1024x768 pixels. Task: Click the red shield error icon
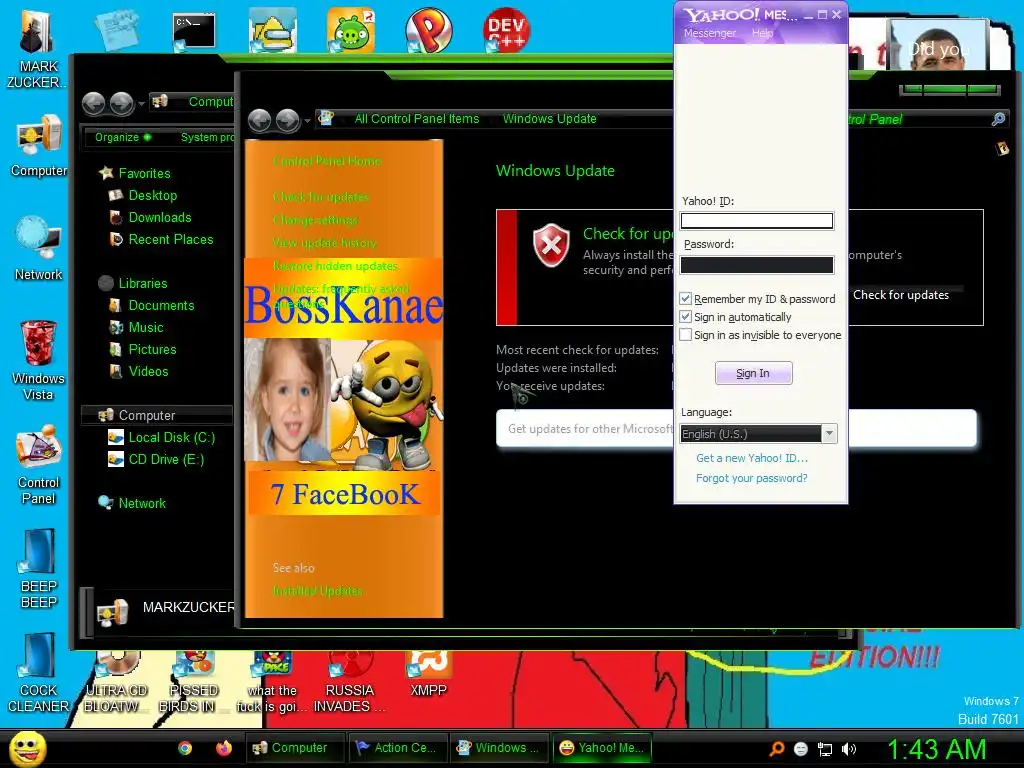[x=551, y=246]
